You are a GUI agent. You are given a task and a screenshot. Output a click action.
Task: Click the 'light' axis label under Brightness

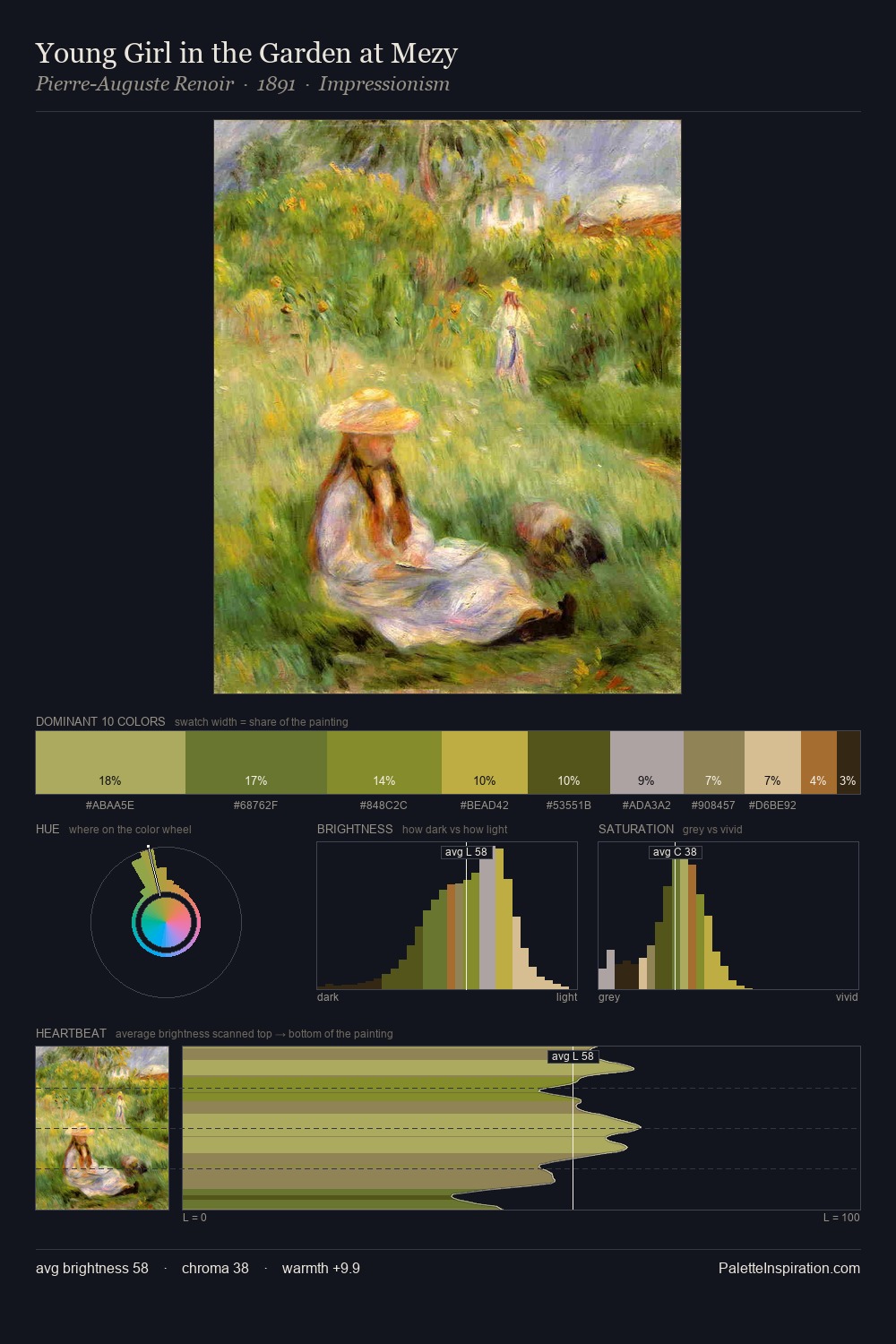(567, 996)
